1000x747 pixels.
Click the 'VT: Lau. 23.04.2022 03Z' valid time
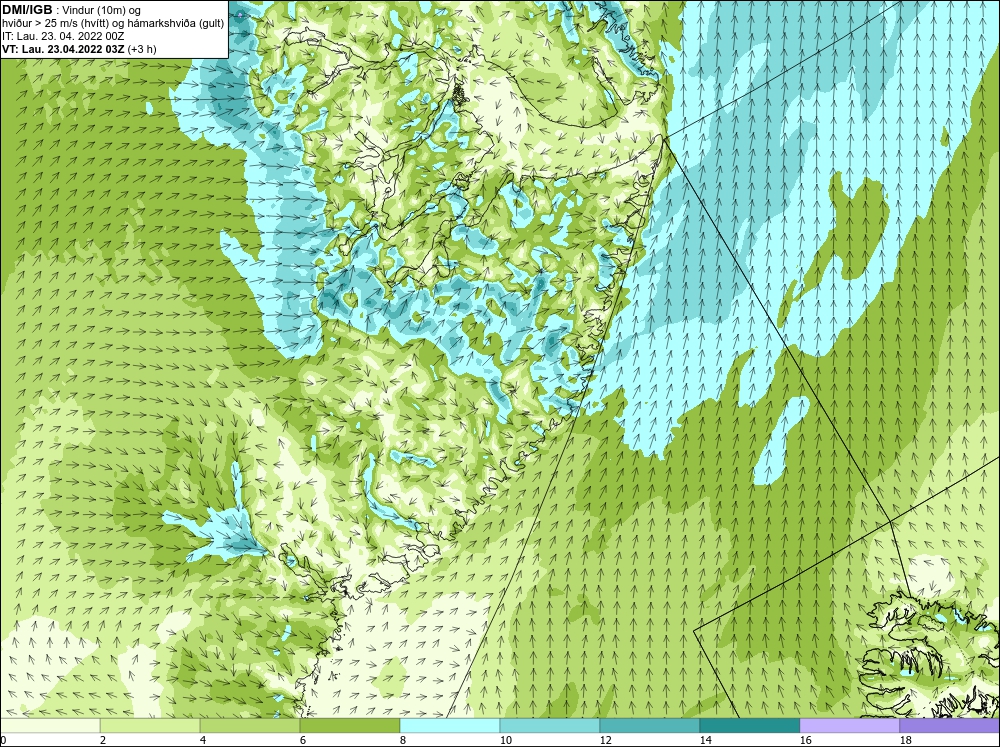pos(64,49)
